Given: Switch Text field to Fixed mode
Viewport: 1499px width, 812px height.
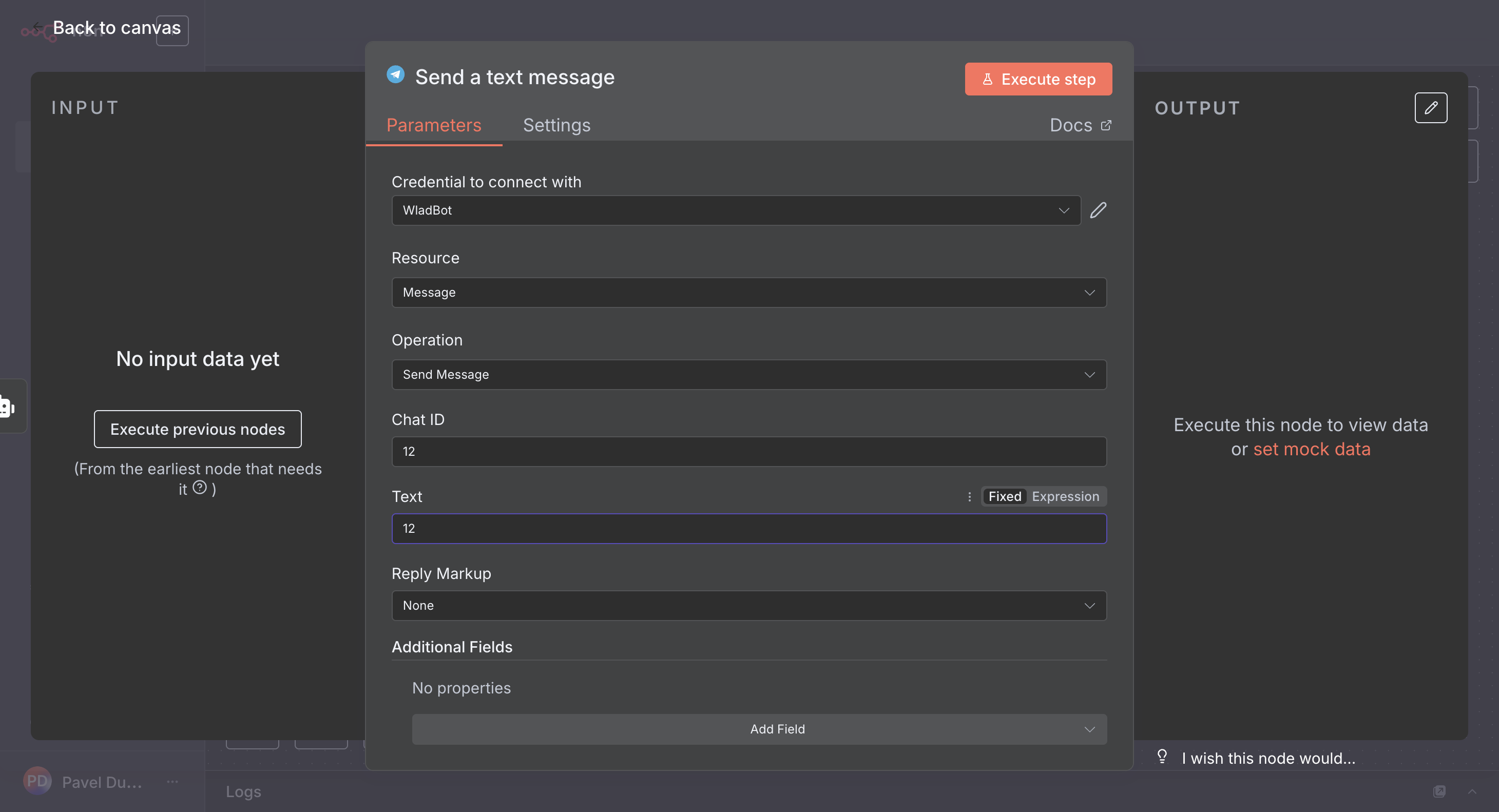Looking at the screenshot, I should [1004, 497].
